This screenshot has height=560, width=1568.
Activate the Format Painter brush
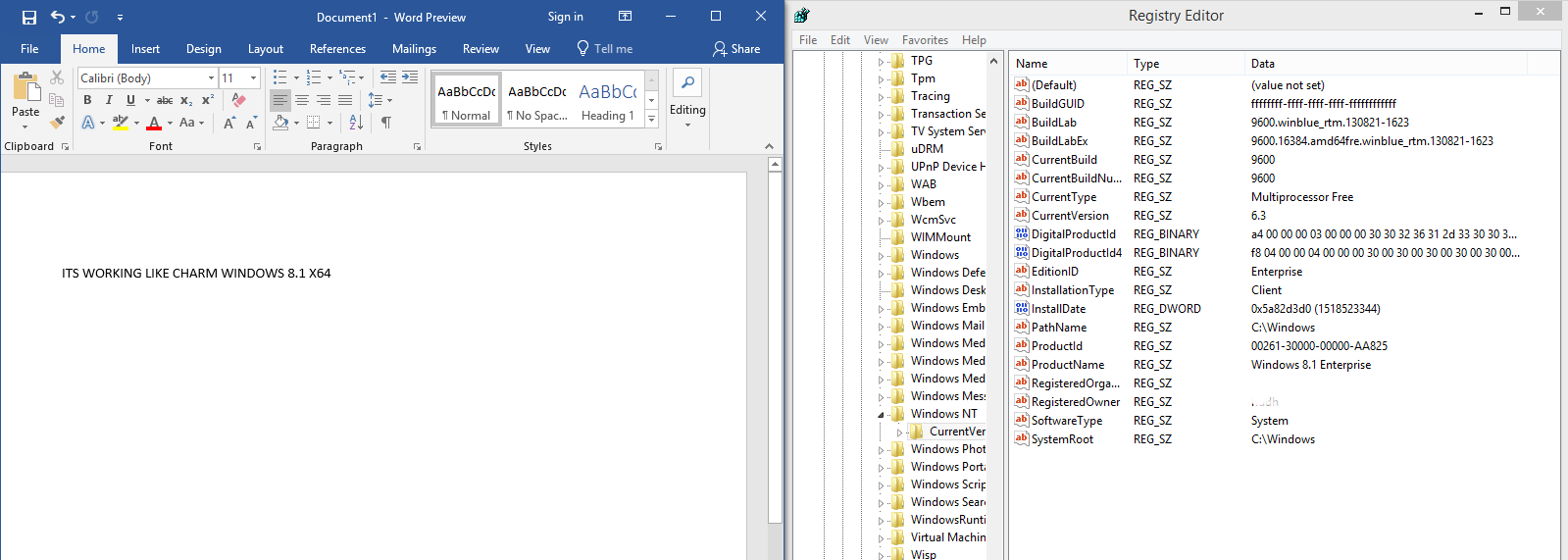57,123
